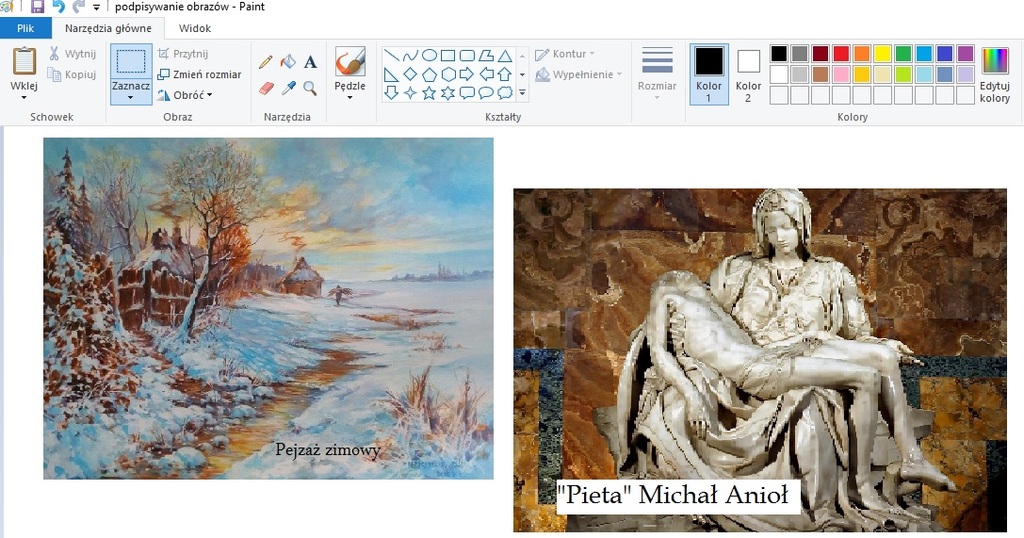Click the Przytnij crop button

tap(184, 54)
